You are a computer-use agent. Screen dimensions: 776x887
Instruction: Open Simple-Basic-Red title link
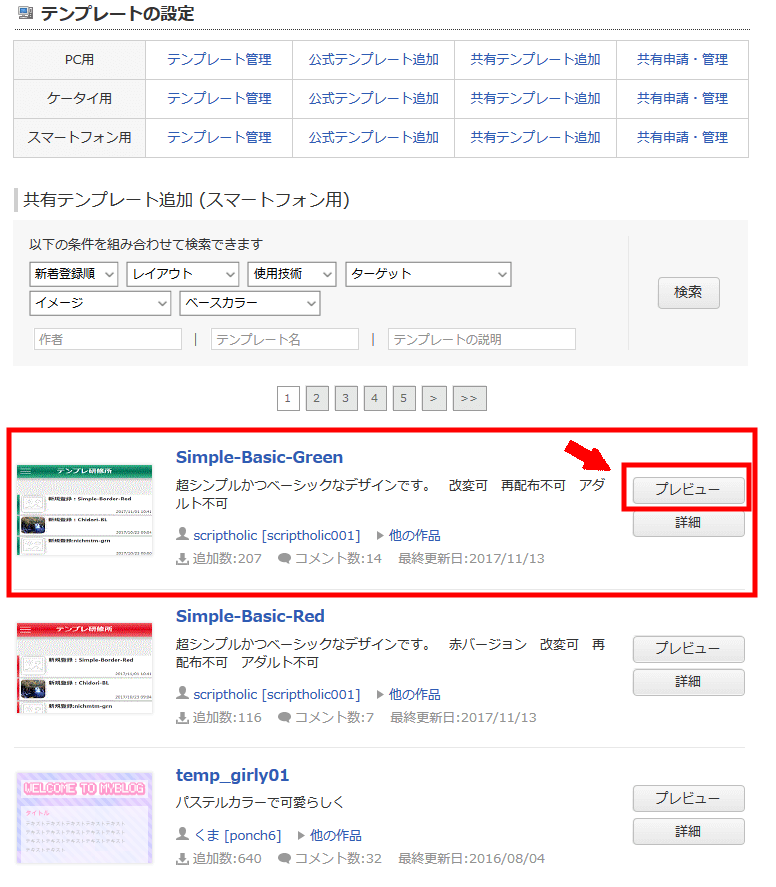point(250,616)
